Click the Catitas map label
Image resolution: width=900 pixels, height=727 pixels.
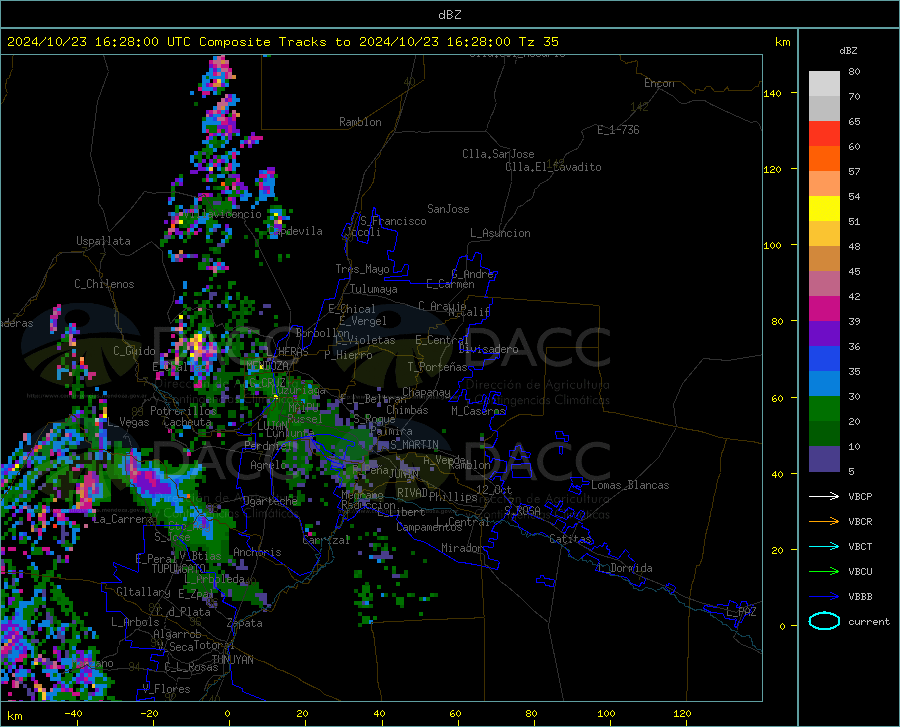(570, 539)
